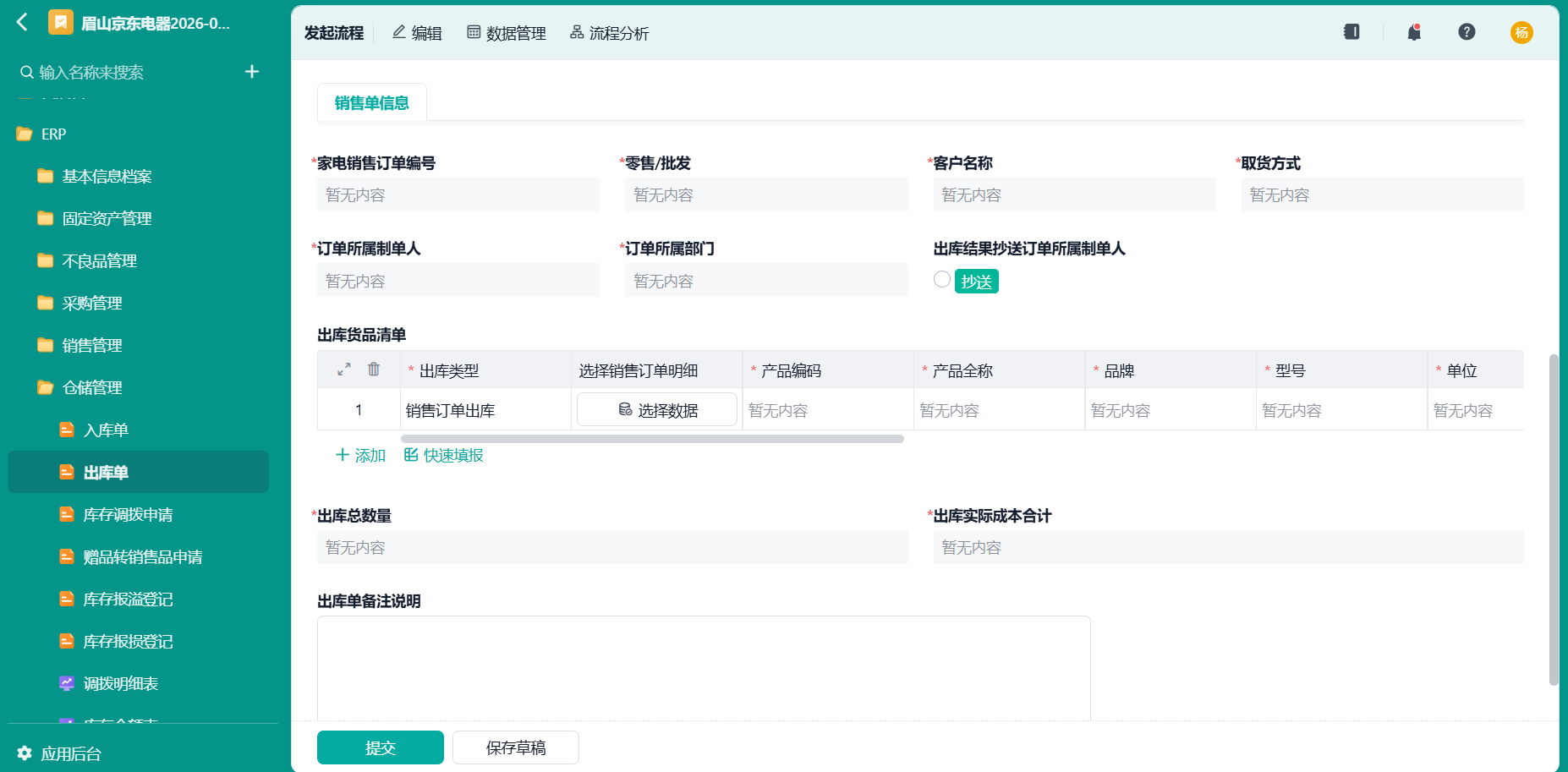The height and width of the screenshot is (772, 1568).
Task: Click the back arrow icon
Action: point(23,23)
